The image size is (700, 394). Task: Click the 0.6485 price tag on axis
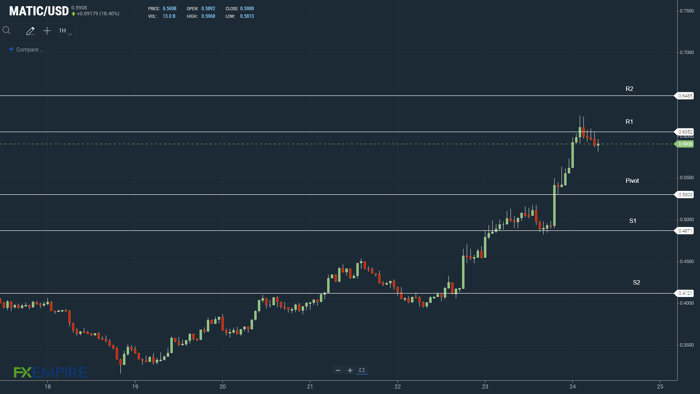point(685,96)
